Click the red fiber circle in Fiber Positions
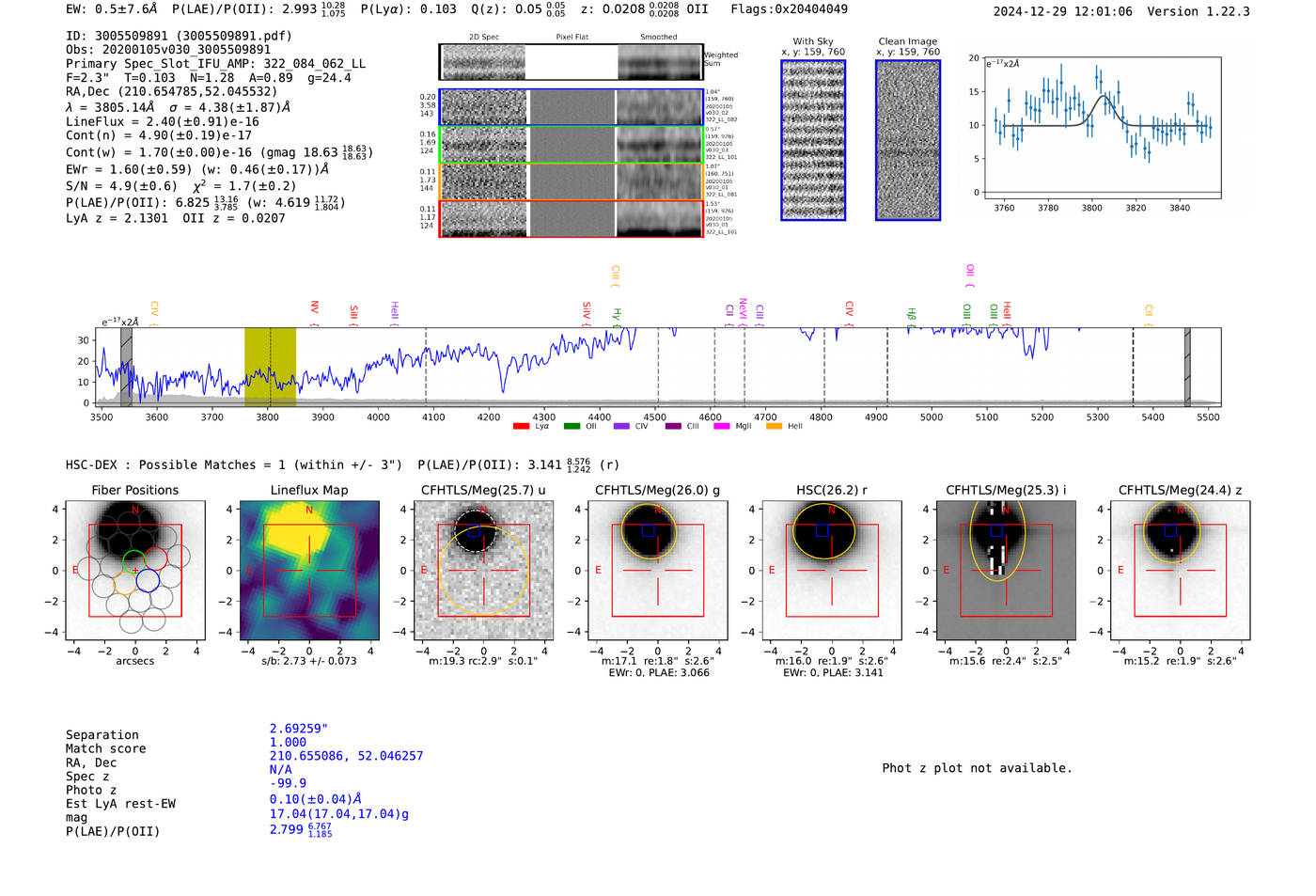 coord(155,558)
